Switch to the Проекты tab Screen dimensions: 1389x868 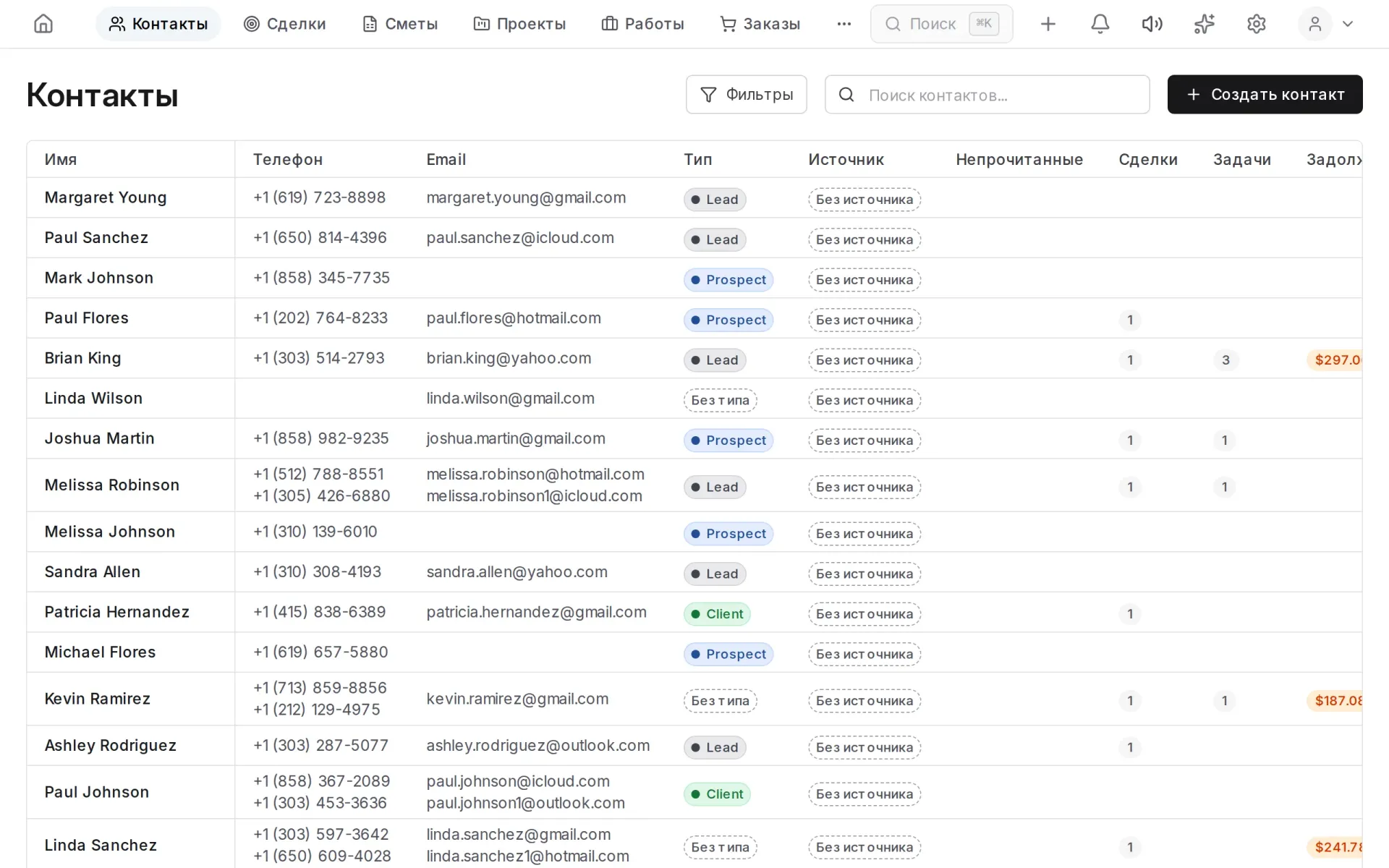(x=519, y=24)
